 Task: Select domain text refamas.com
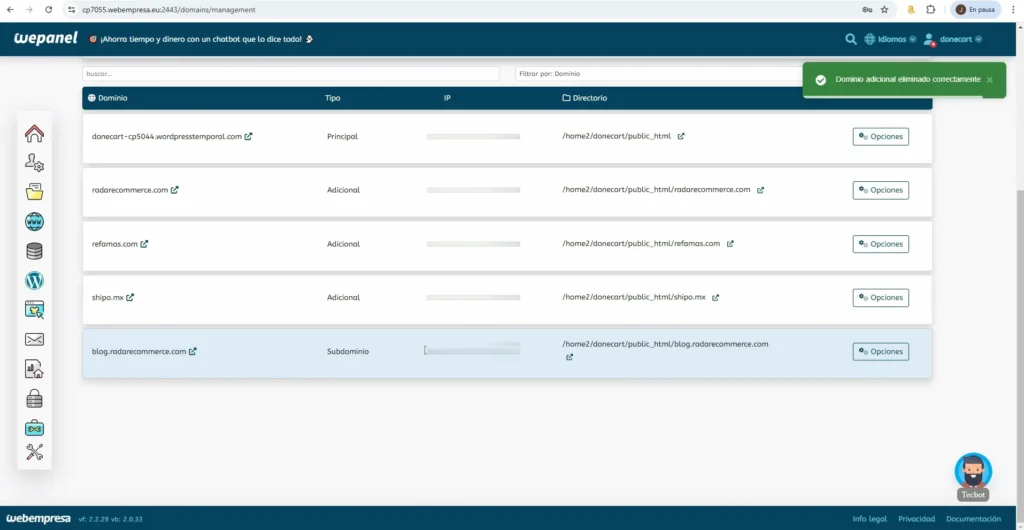pyautogui.click(x=115, y=244)
